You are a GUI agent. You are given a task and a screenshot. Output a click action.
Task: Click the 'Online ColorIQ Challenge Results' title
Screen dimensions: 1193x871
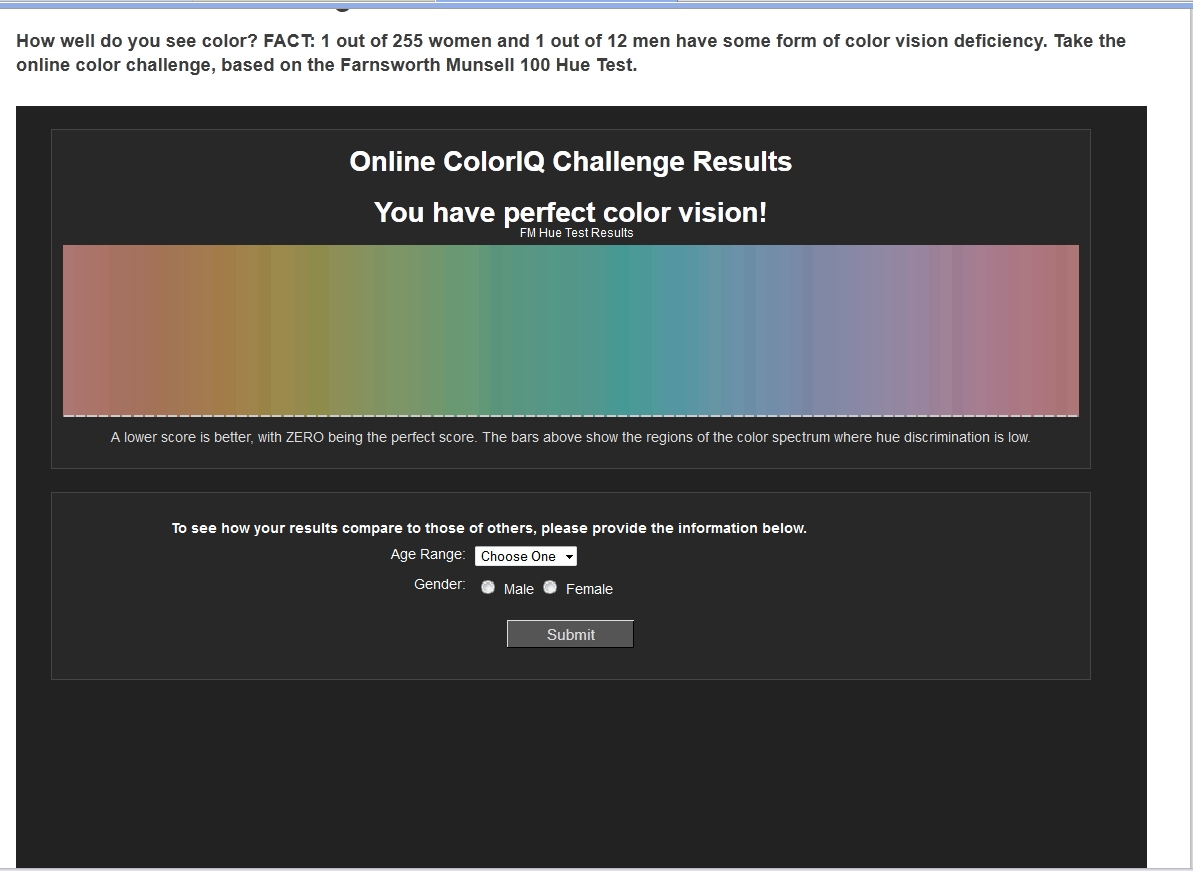[571, 161]
